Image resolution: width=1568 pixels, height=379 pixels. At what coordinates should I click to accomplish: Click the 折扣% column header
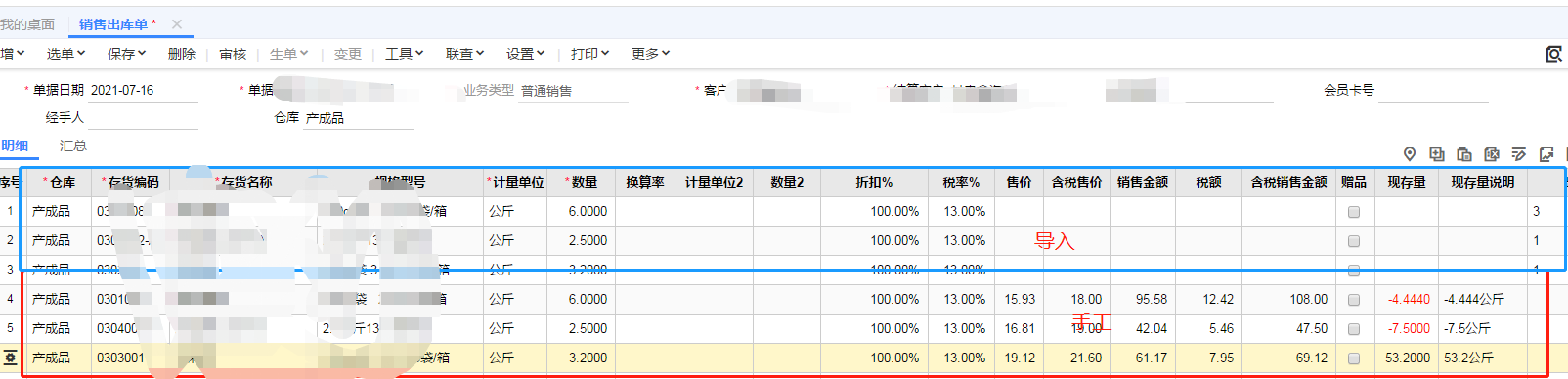pyautogui.click(x=874, y=182)
